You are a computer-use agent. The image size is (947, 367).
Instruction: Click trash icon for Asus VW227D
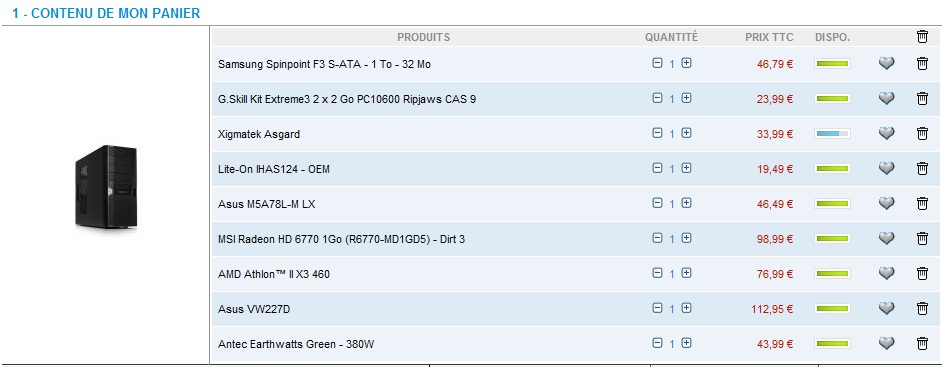point(922,308)
